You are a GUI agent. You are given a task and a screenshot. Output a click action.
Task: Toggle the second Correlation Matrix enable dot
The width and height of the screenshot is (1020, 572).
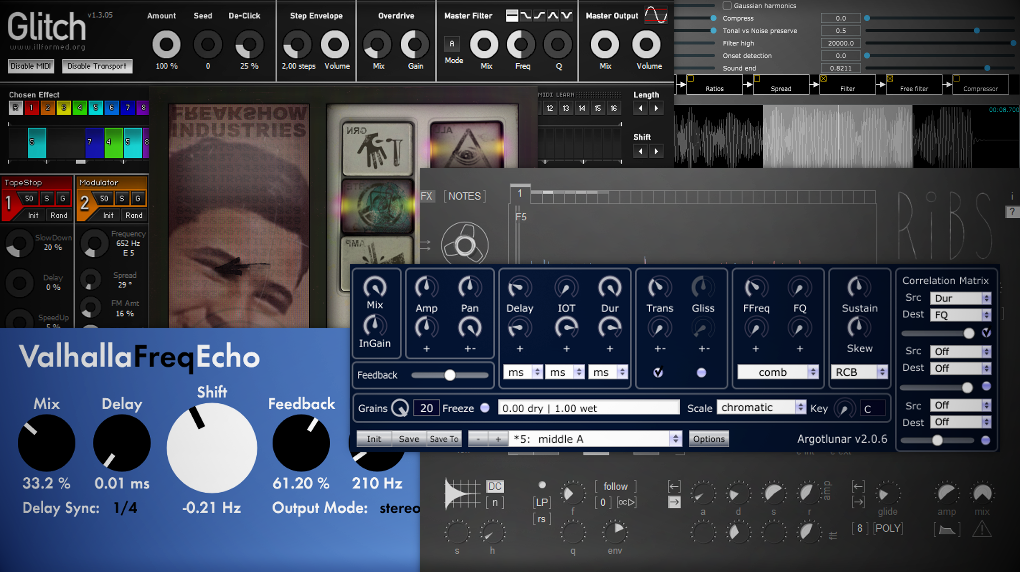986,386
